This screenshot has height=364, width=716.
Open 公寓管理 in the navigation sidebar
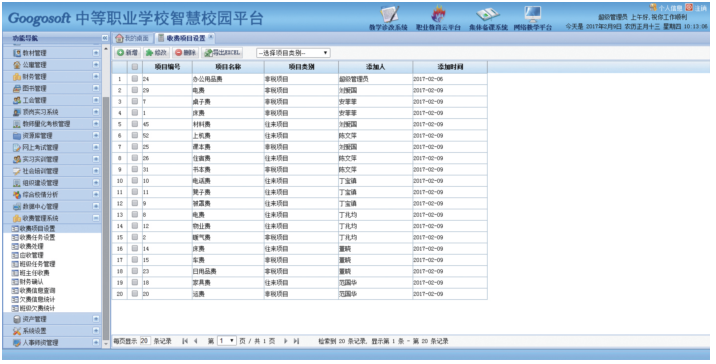coord(35,65)
